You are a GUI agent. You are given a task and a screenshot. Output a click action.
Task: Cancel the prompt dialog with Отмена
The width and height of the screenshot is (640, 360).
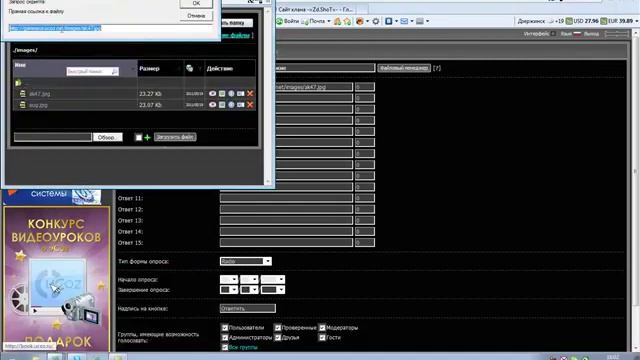(196, 16)
